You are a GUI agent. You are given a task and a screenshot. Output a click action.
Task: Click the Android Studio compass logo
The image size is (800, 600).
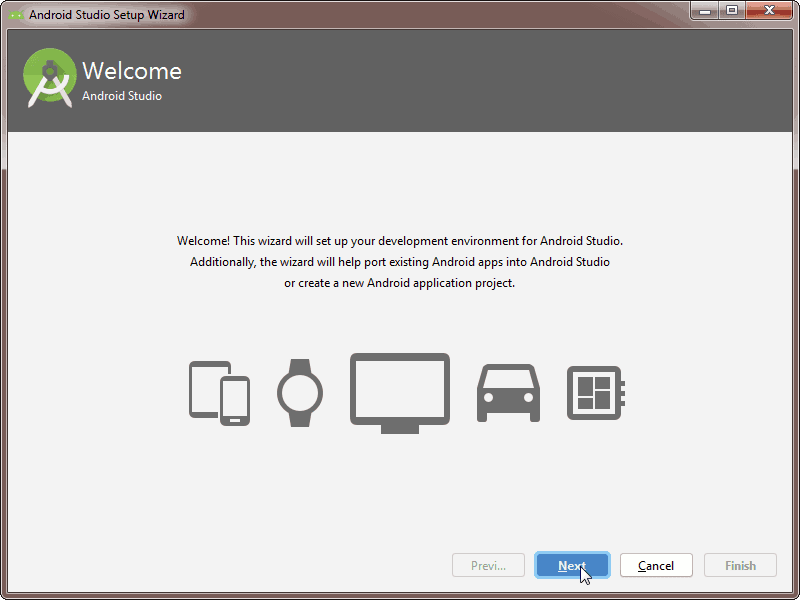[50, 78]
